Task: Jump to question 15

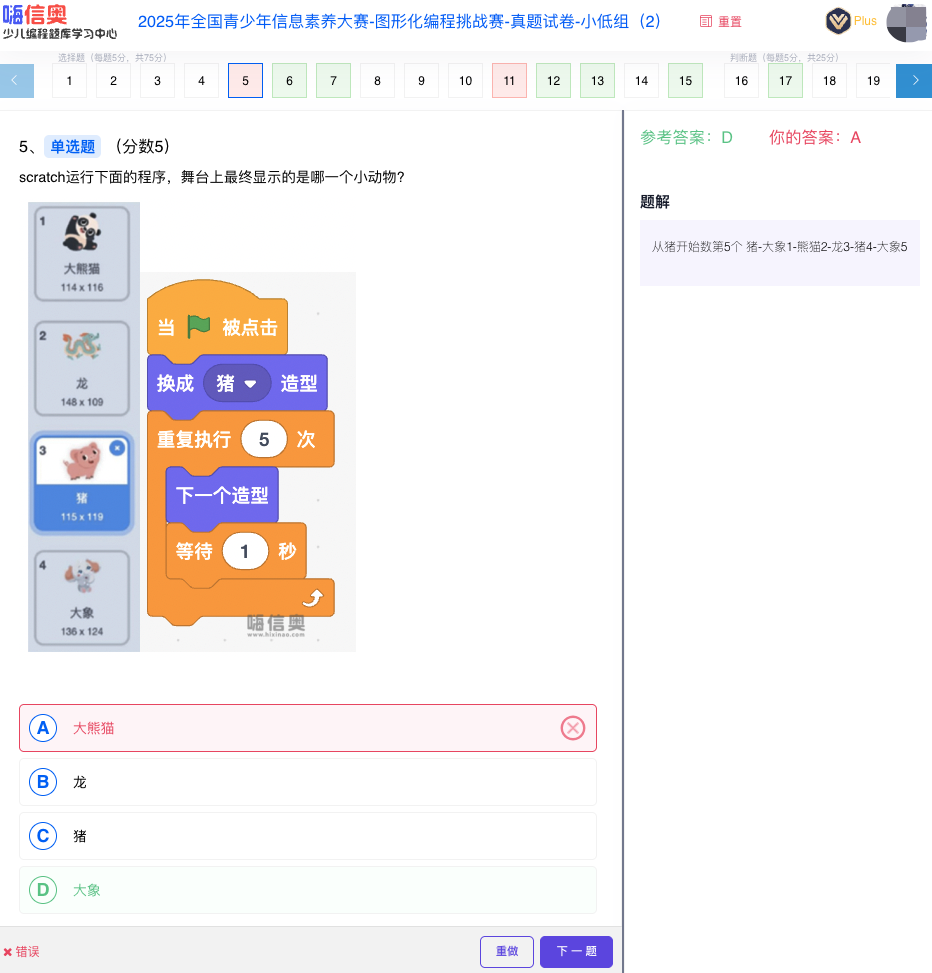Action: click(x=686, y=81)
